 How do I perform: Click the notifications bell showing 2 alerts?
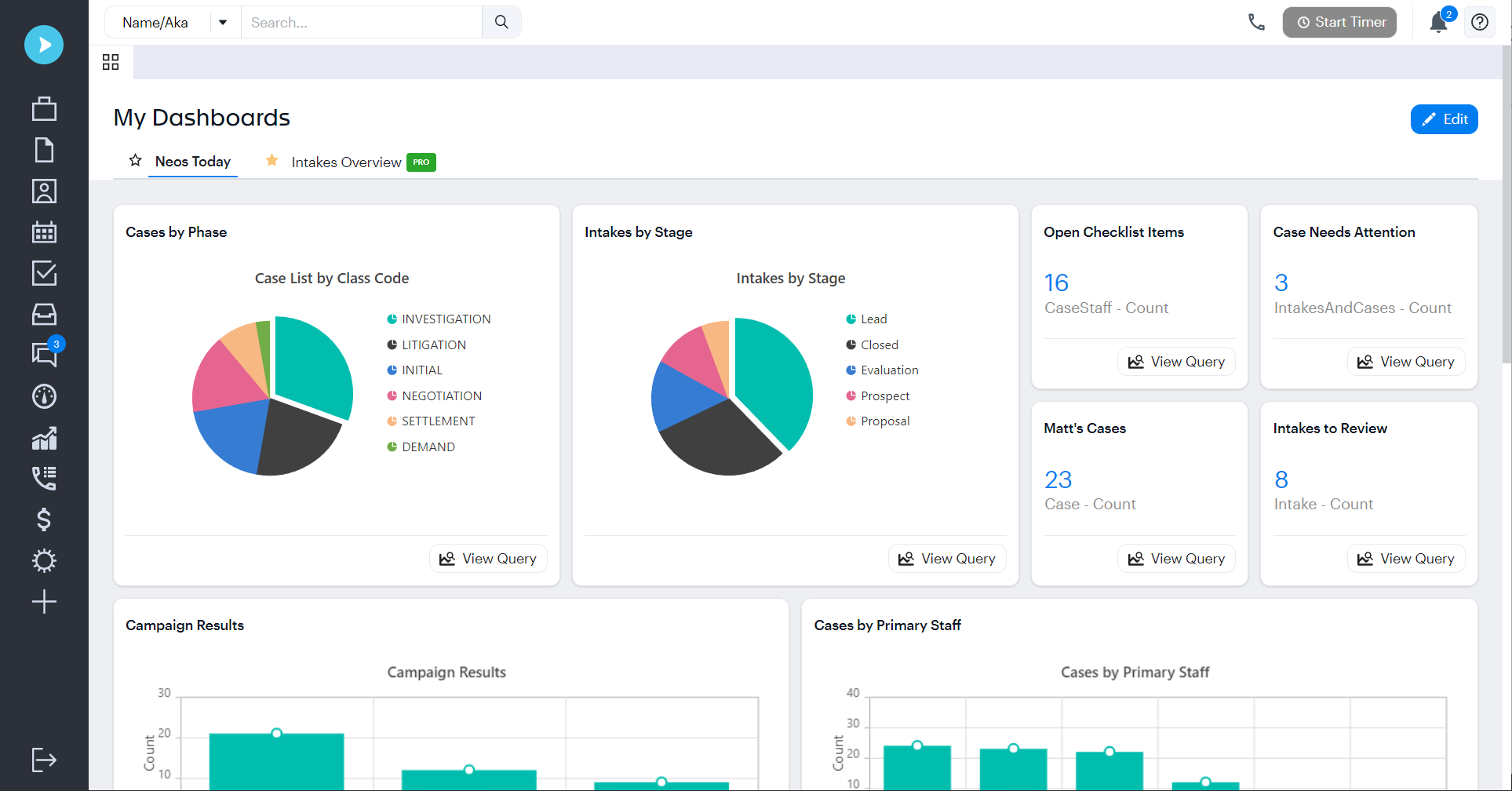click(x=1437, y=22)
